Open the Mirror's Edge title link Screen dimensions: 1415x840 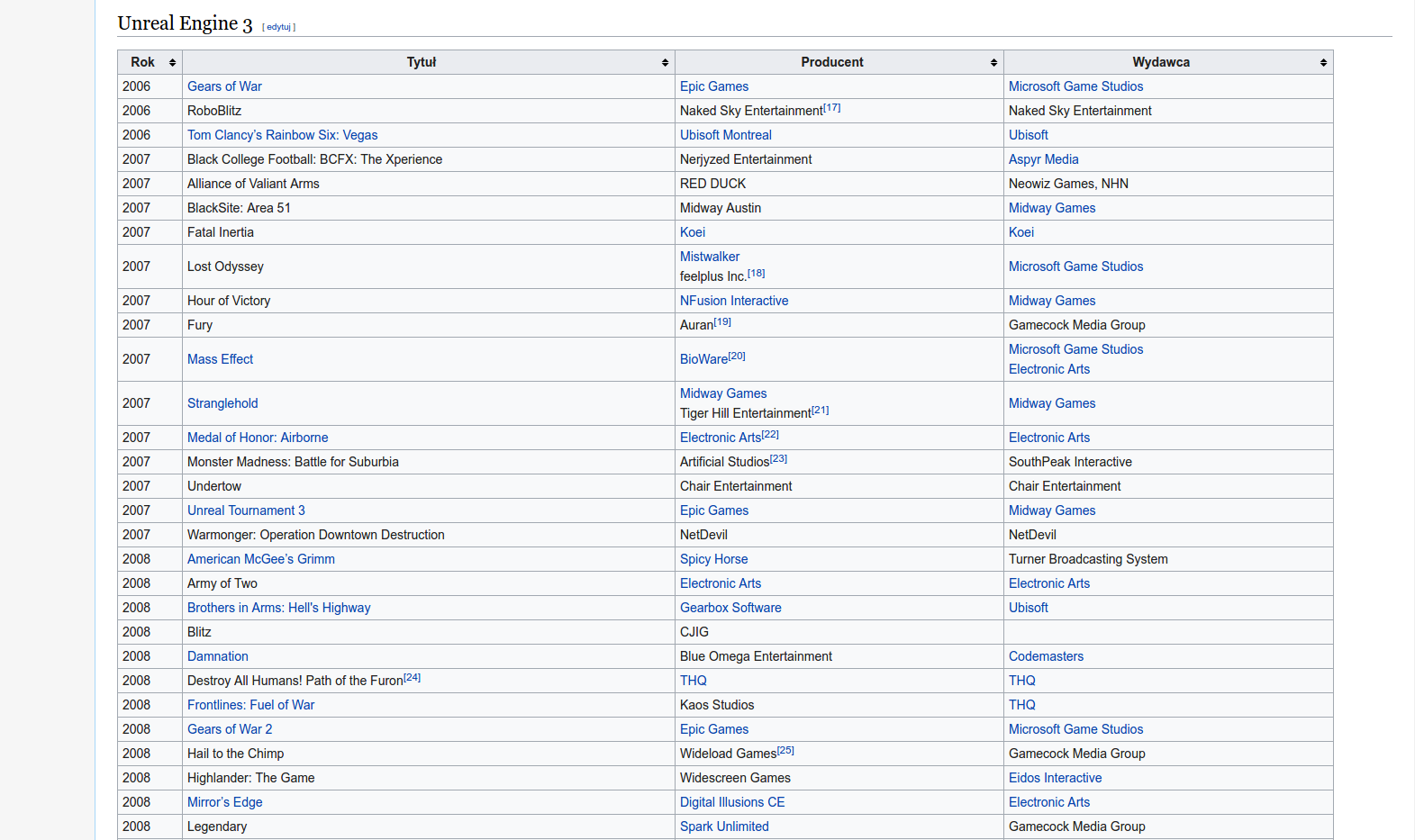[x=224, y=802]
